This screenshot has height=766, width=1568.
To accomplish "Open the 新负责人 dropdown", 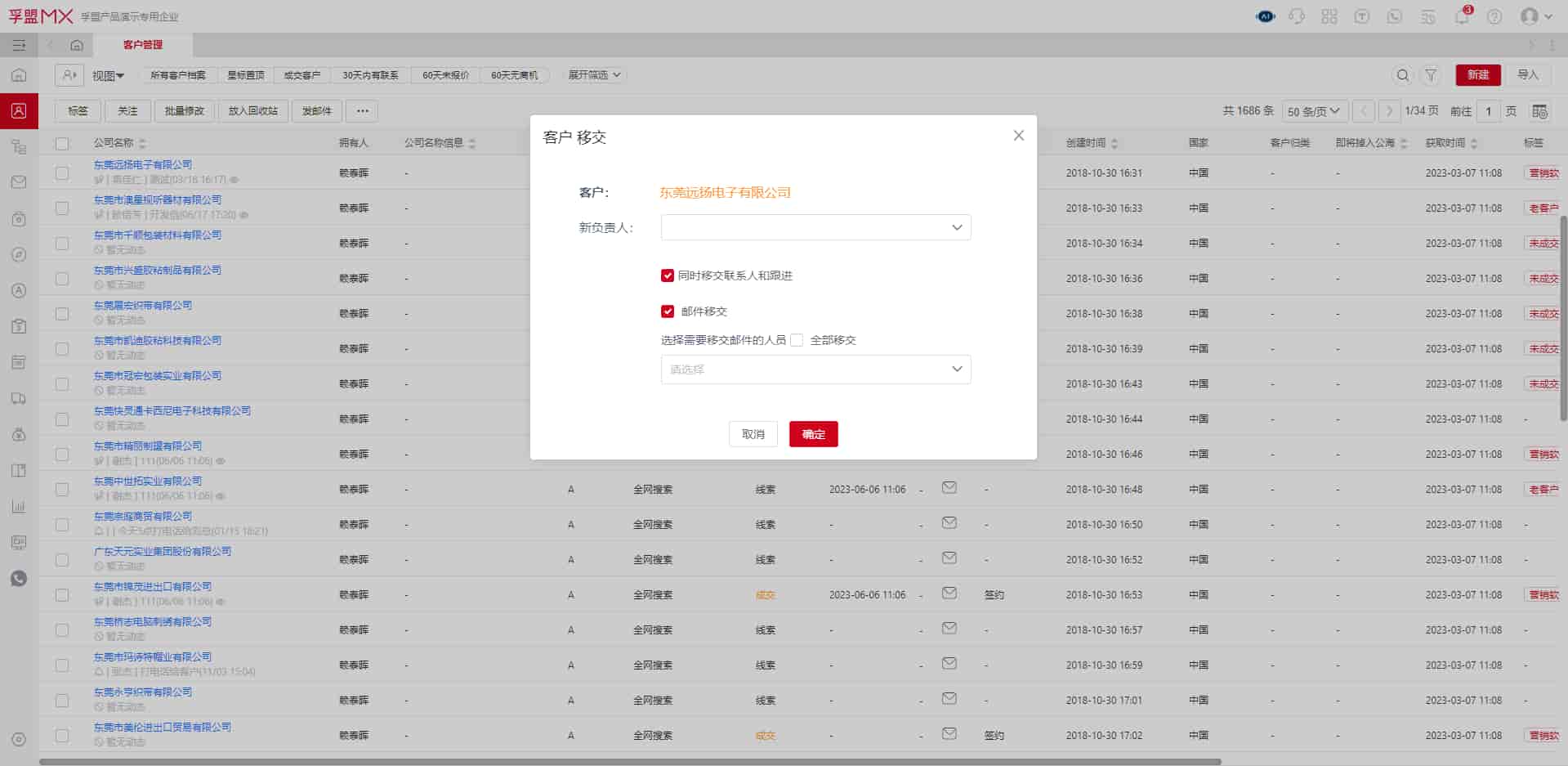I will 815,227.
